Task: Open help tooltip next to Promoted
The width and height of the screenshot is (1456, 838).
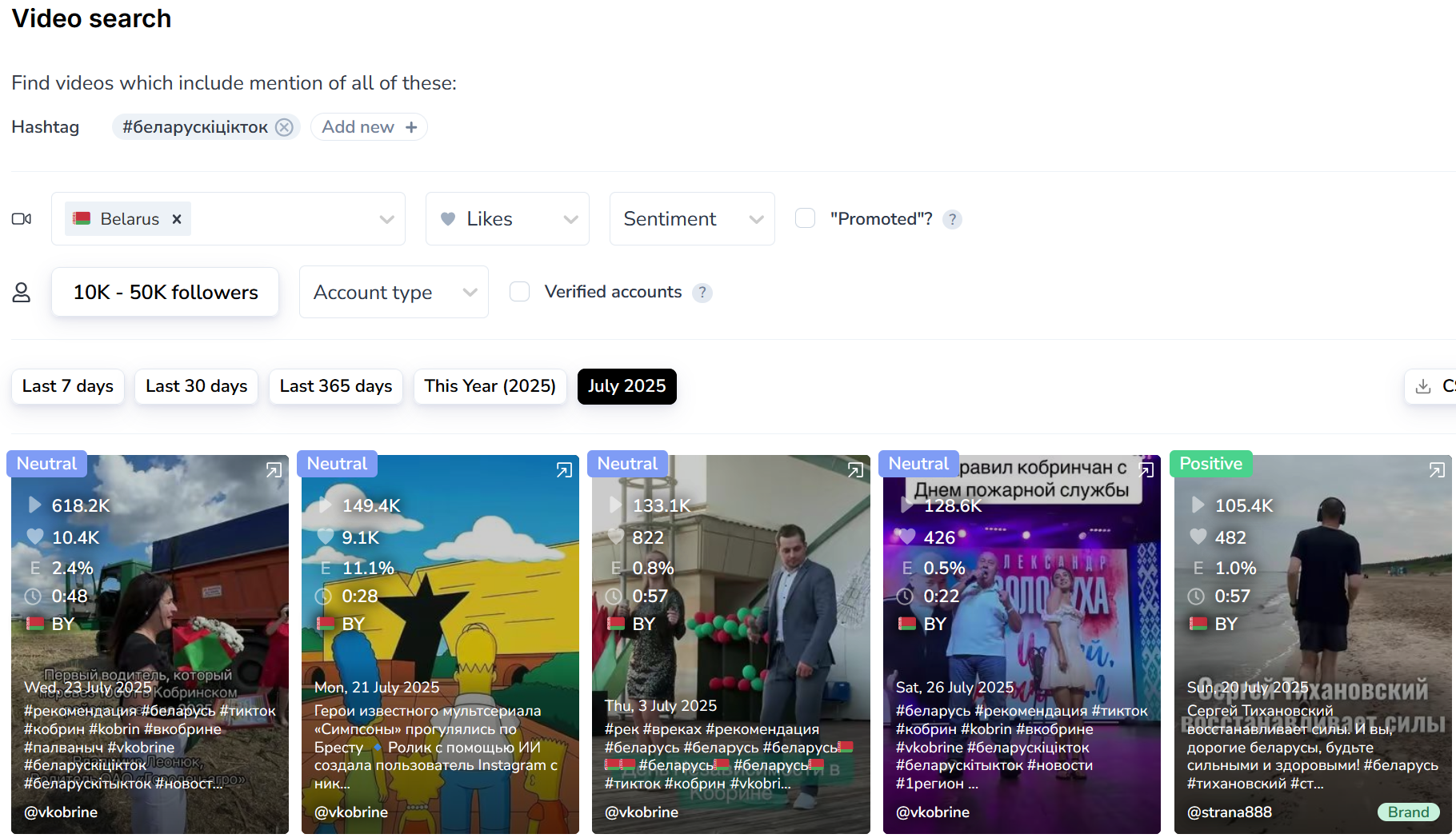Action: click(952, 219)
